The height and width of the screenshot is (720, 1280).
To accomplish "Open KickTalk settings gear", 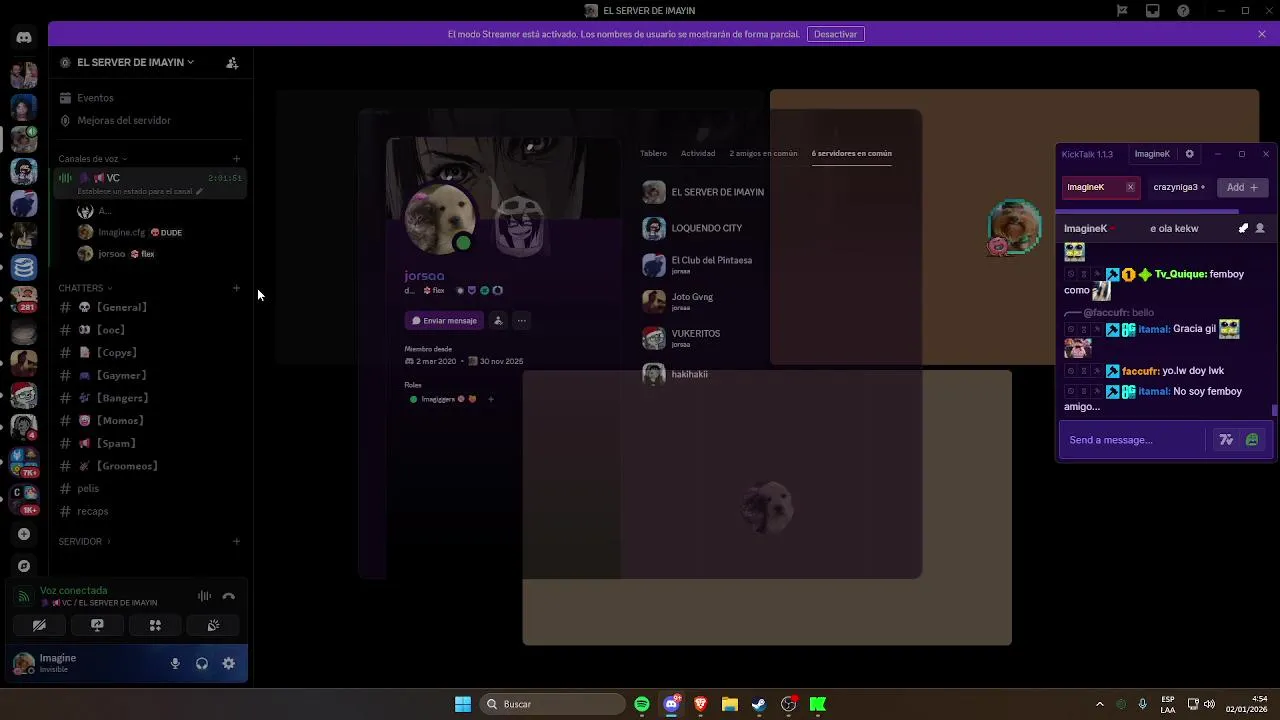I will [1189, 154].
